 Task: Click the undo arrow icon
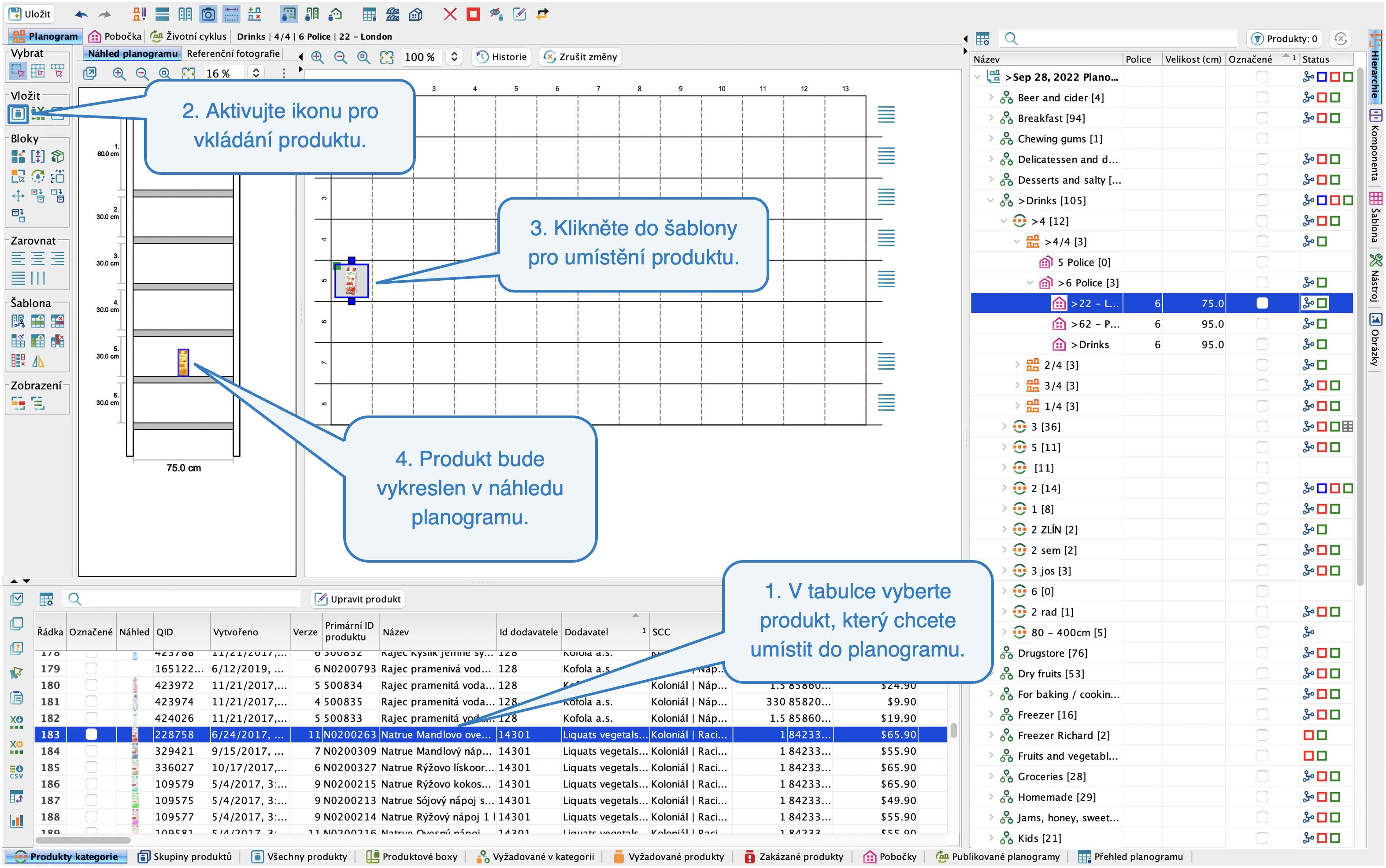82,14
